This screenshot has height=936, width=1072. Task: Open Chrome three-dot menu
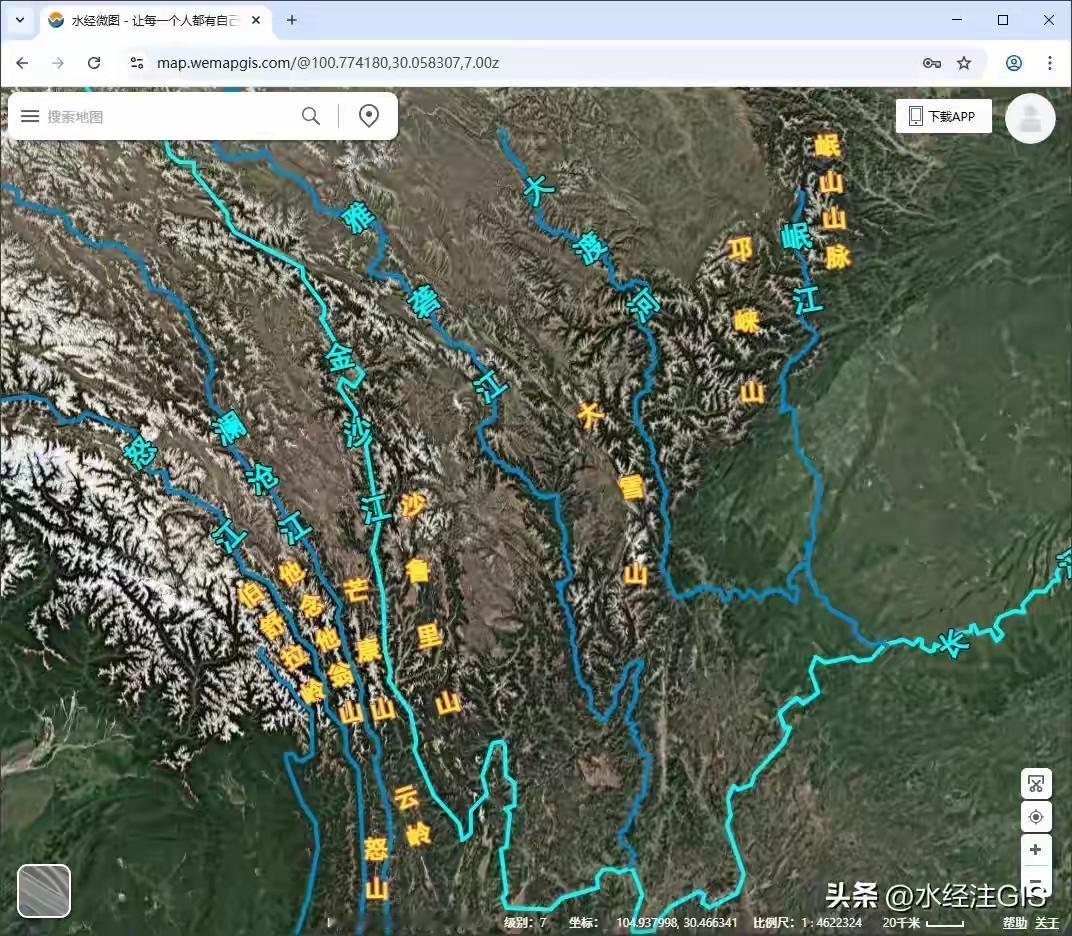point(1049,63)
